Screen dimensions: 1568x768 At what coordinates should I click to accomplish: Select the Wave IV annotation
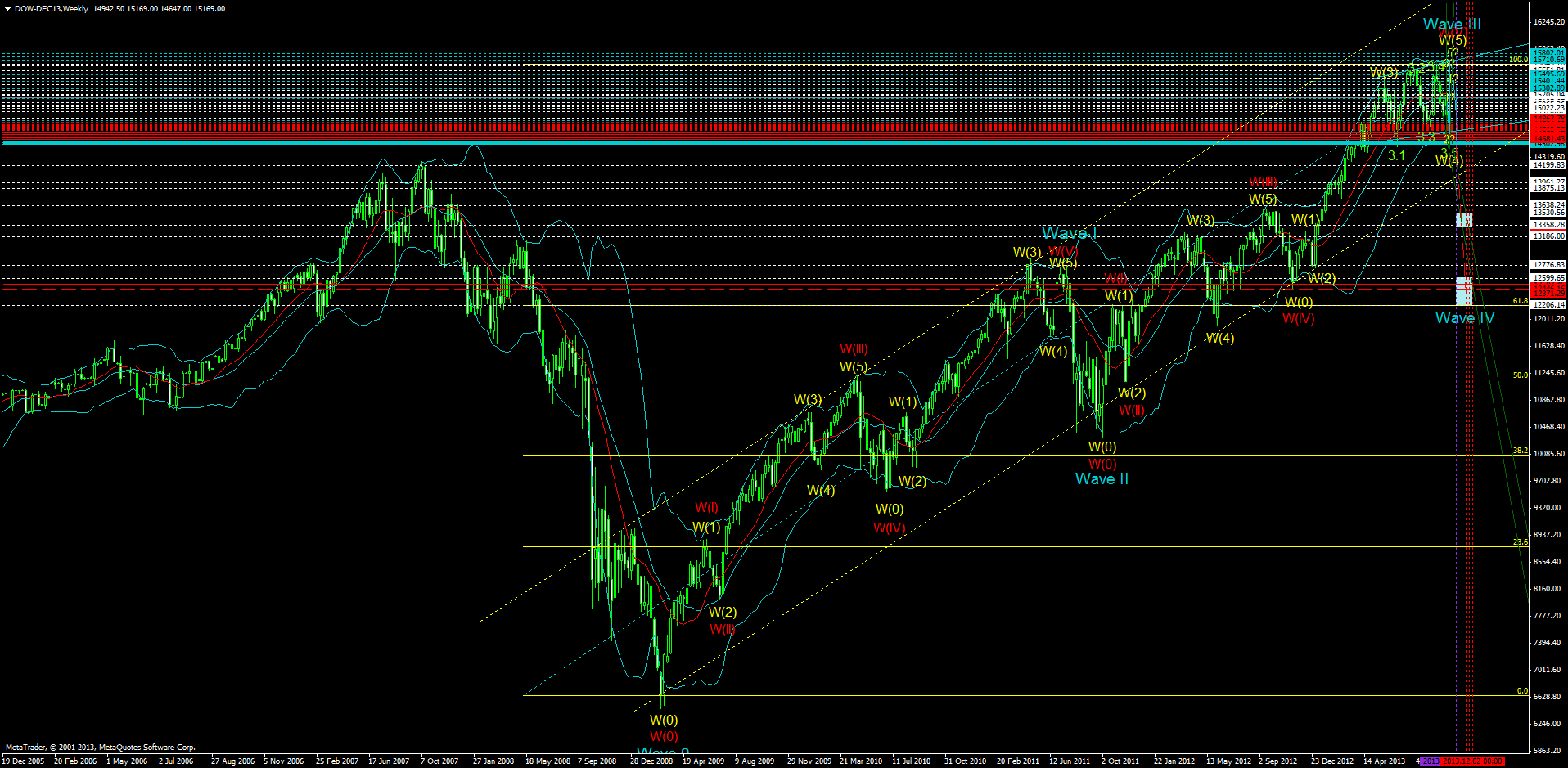1464,318
